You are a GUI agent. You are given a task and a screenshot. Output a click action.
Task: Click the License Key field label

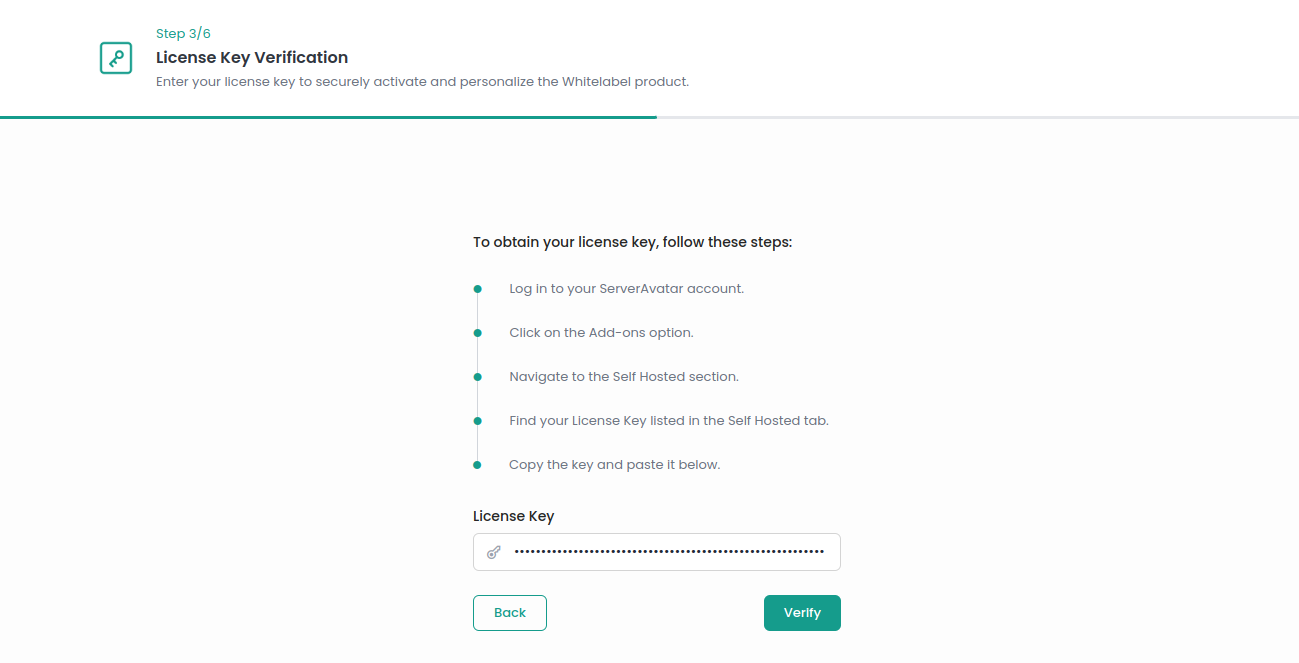[x=513, y=516]
